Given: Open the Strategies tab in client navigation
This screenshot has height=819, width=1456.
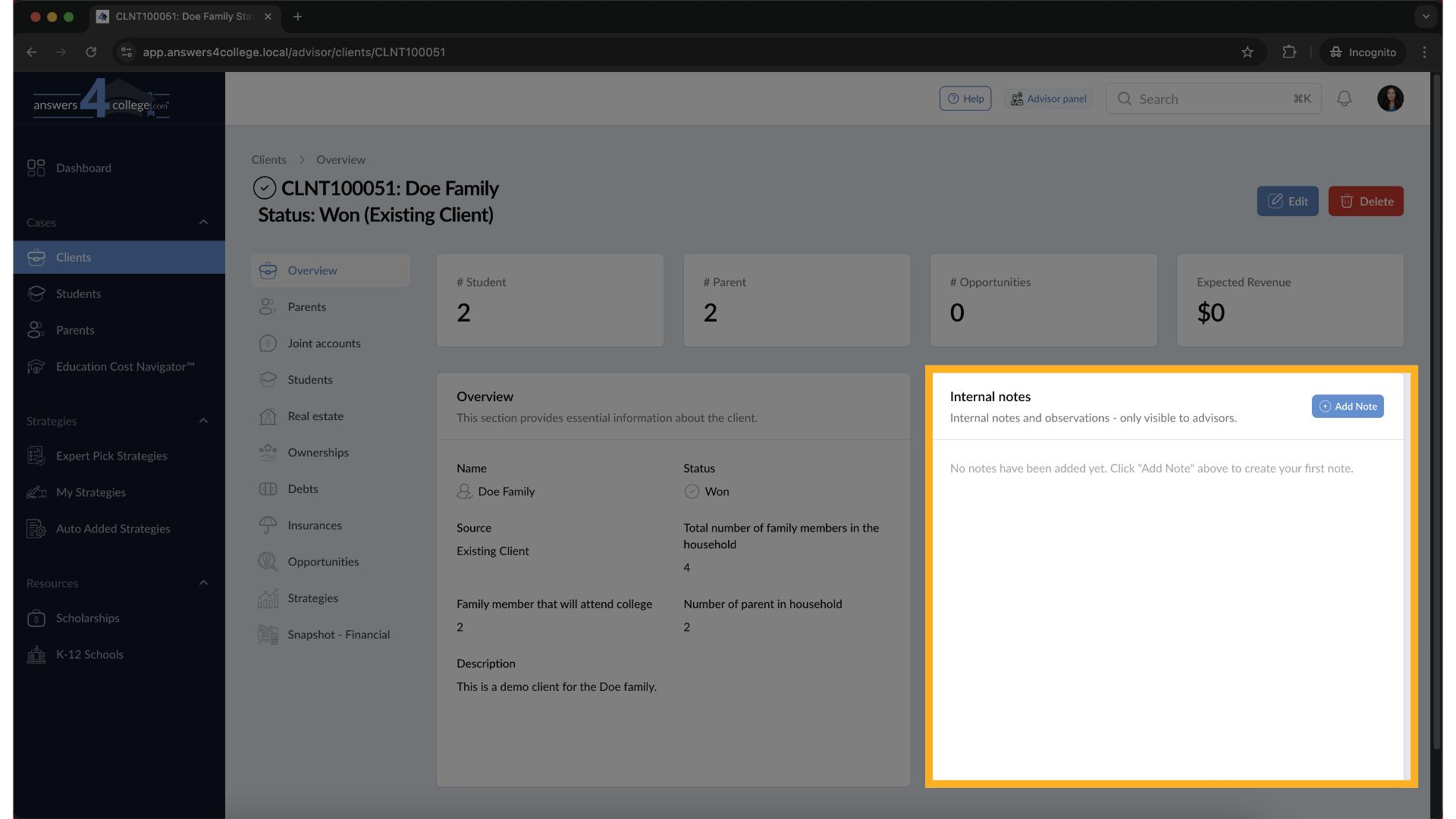Looking at the screenshot, I should pyautogui.click(x=313, y=598).
